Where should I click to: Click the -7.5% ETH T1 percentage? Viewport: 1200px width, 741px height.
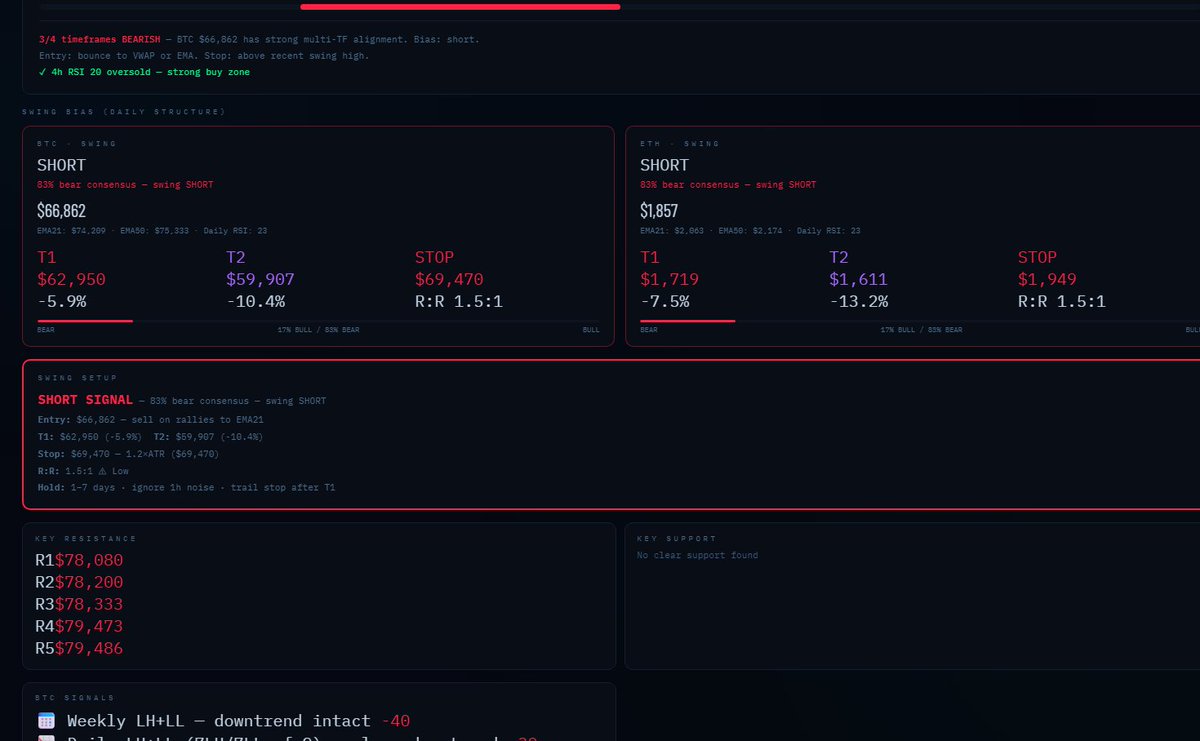pyautogui.click(x=665, y=301)
